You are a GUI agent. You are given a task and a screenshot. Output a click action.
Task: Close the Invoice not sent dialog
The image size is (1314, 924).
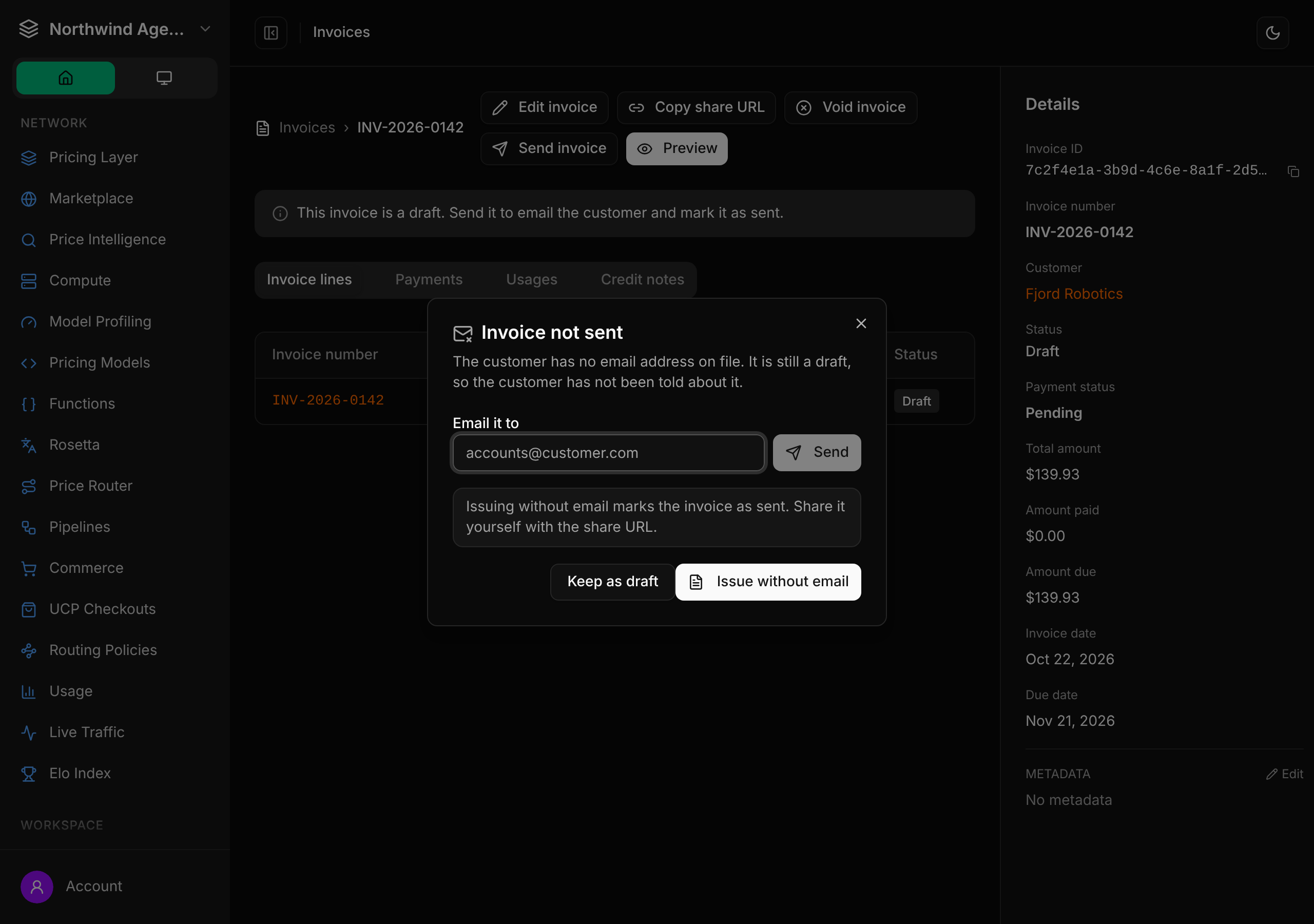(x=861, y=323)
